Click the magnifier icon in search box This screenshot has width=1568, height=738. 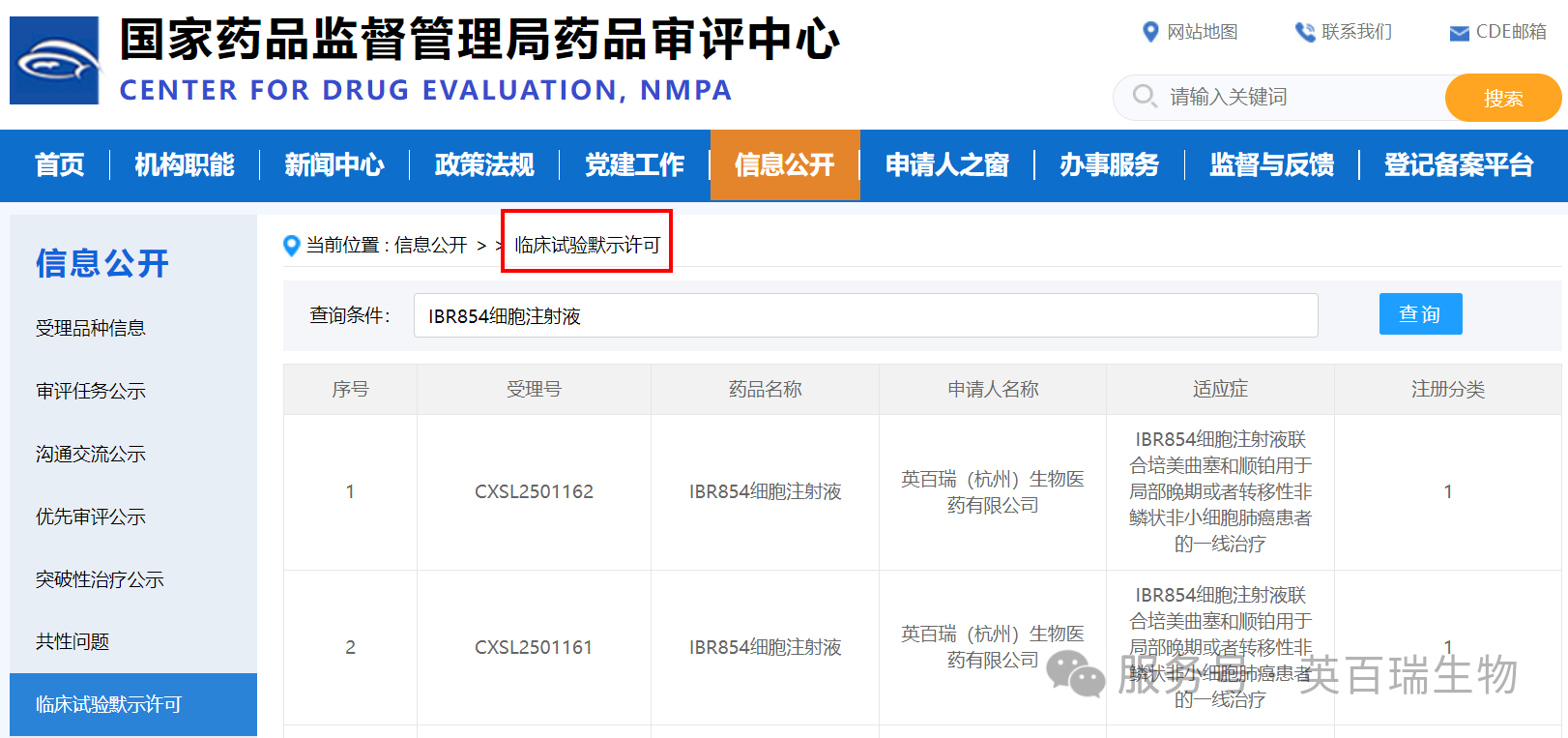[1145, 96]
